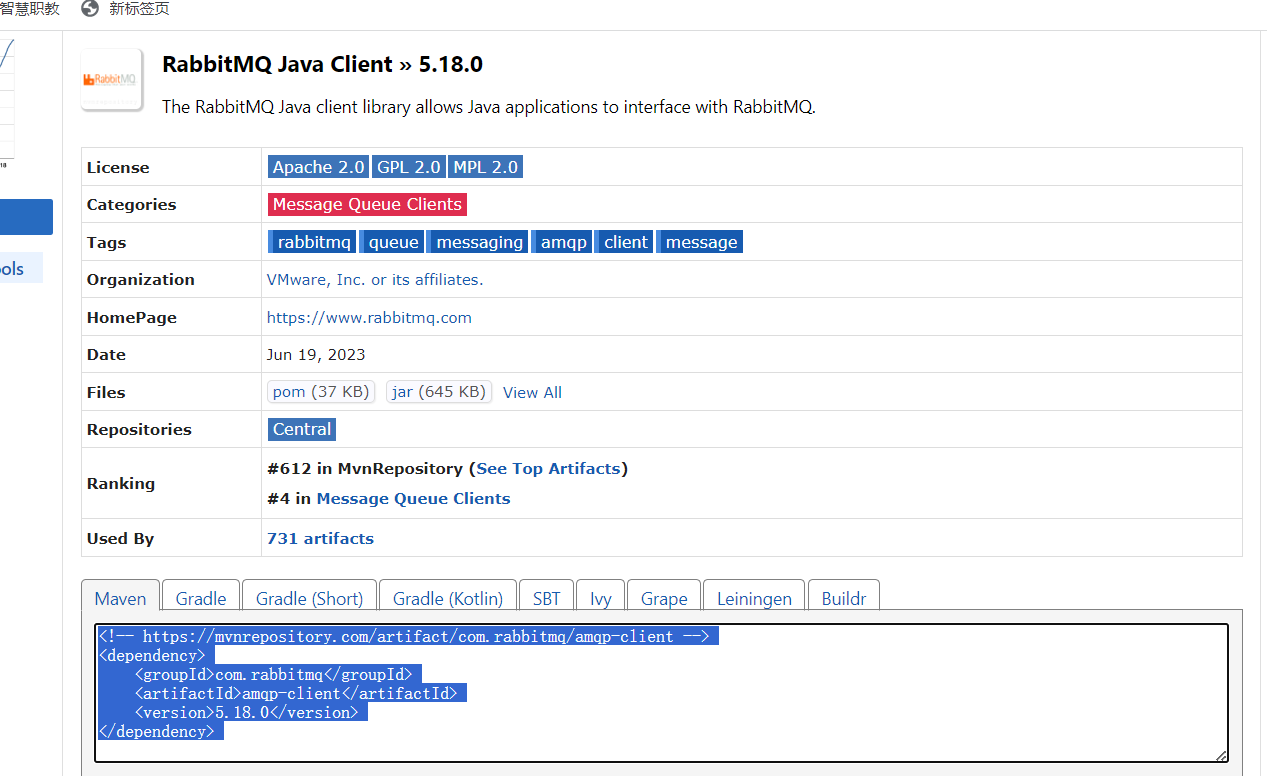
Task: Click the RabbitMQ logo thumbnail
Action: (112, 80)
